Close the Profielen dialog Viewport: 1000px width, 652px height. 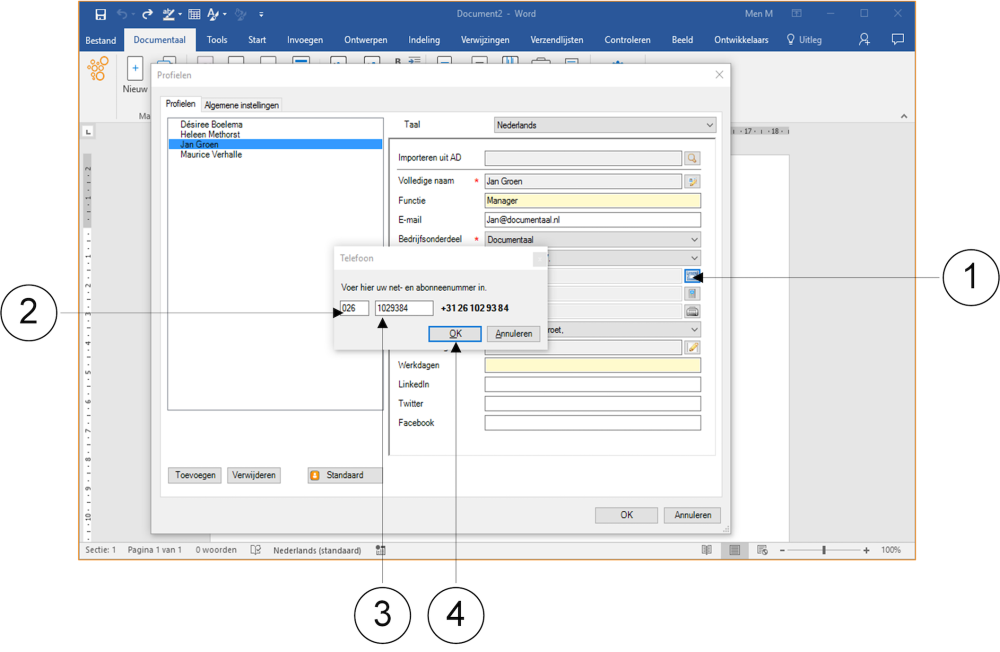tap(719, 75)
